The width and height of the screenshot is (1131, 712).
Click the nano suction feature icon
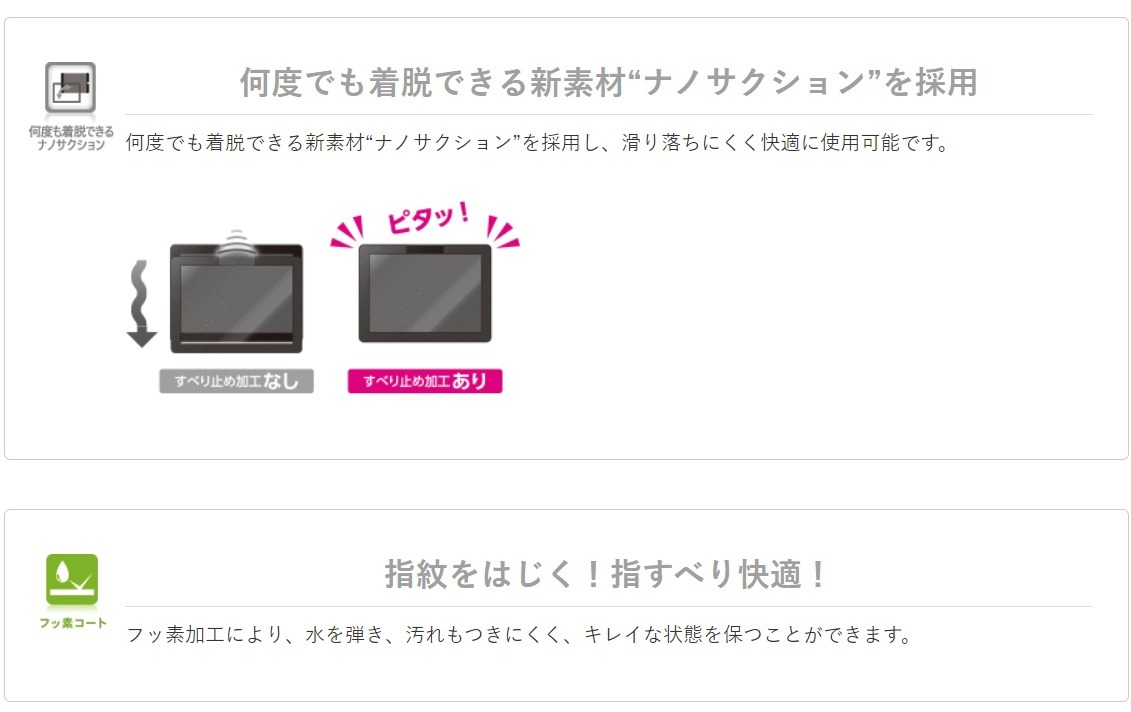pos(70,87)
